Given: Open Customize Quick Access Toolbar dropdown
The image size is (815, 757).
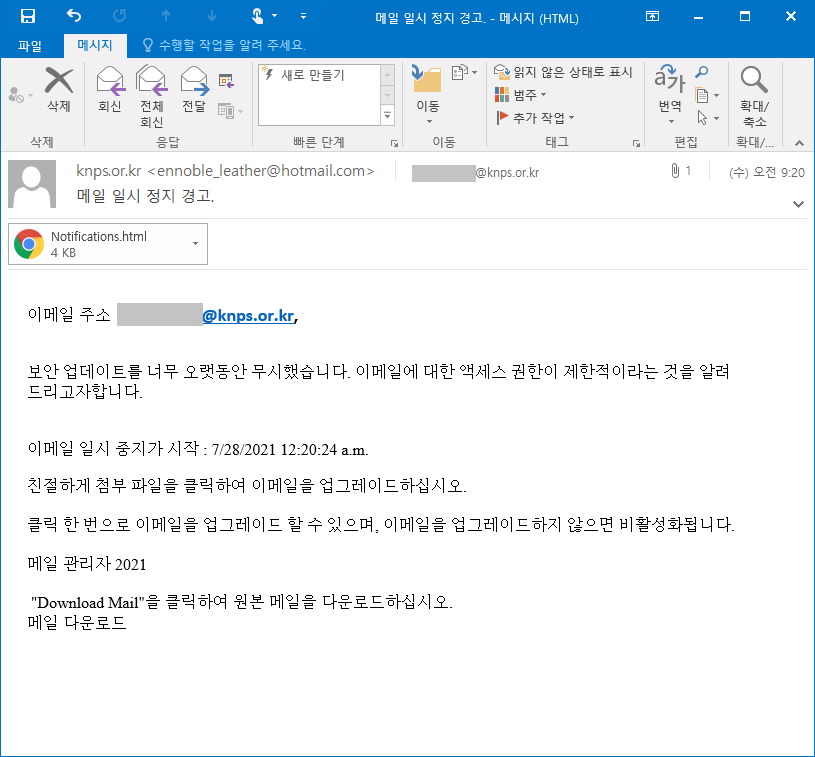Looking at the screenshot, I should [304, 16].
